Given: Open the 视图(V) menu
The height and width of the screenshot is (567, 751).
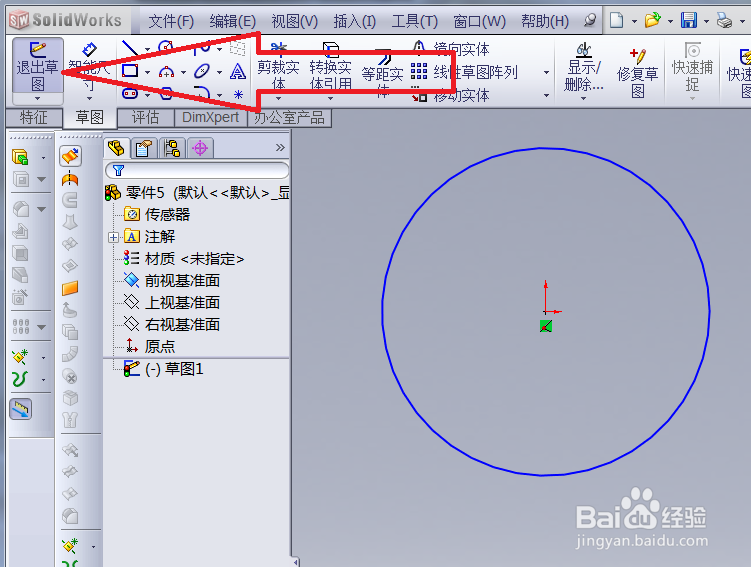Looking at the screenshot, I should pyautogui.click(x=295, y=21).
